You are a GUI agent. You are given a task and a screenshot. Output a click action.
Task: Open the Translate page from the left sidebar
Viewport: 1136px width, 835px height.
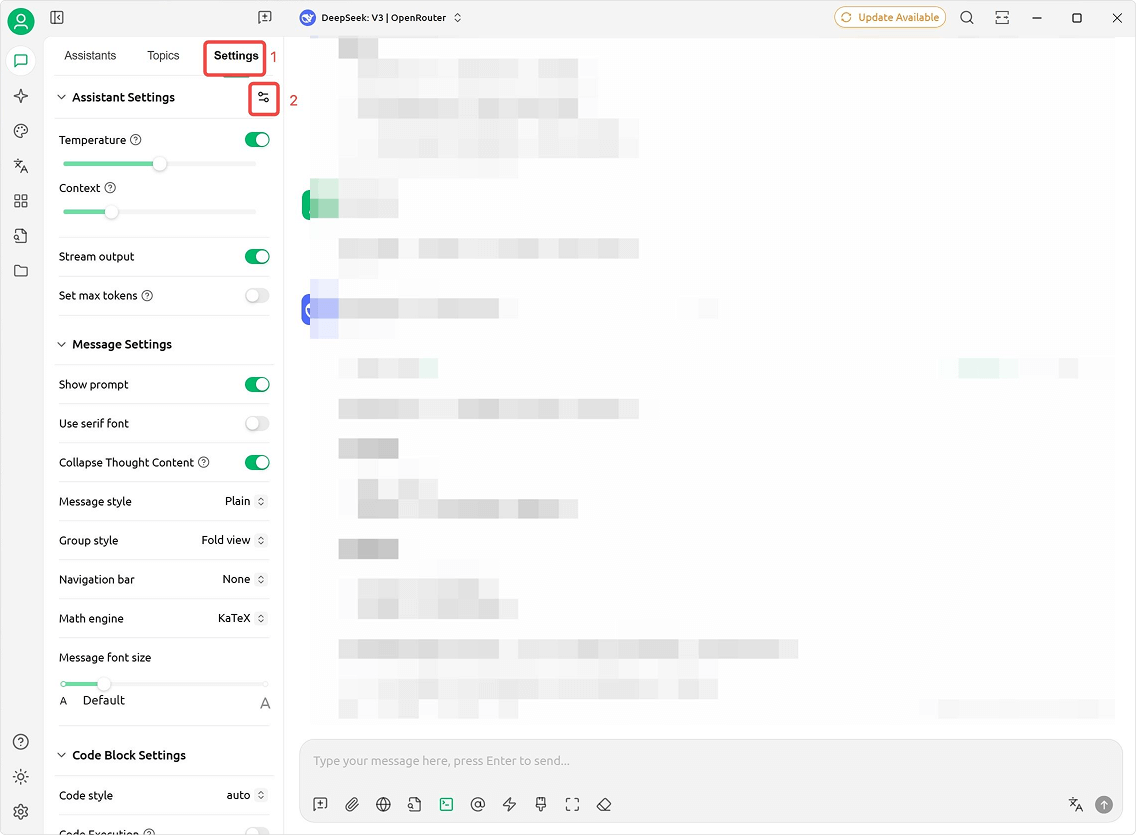(21, 166)
